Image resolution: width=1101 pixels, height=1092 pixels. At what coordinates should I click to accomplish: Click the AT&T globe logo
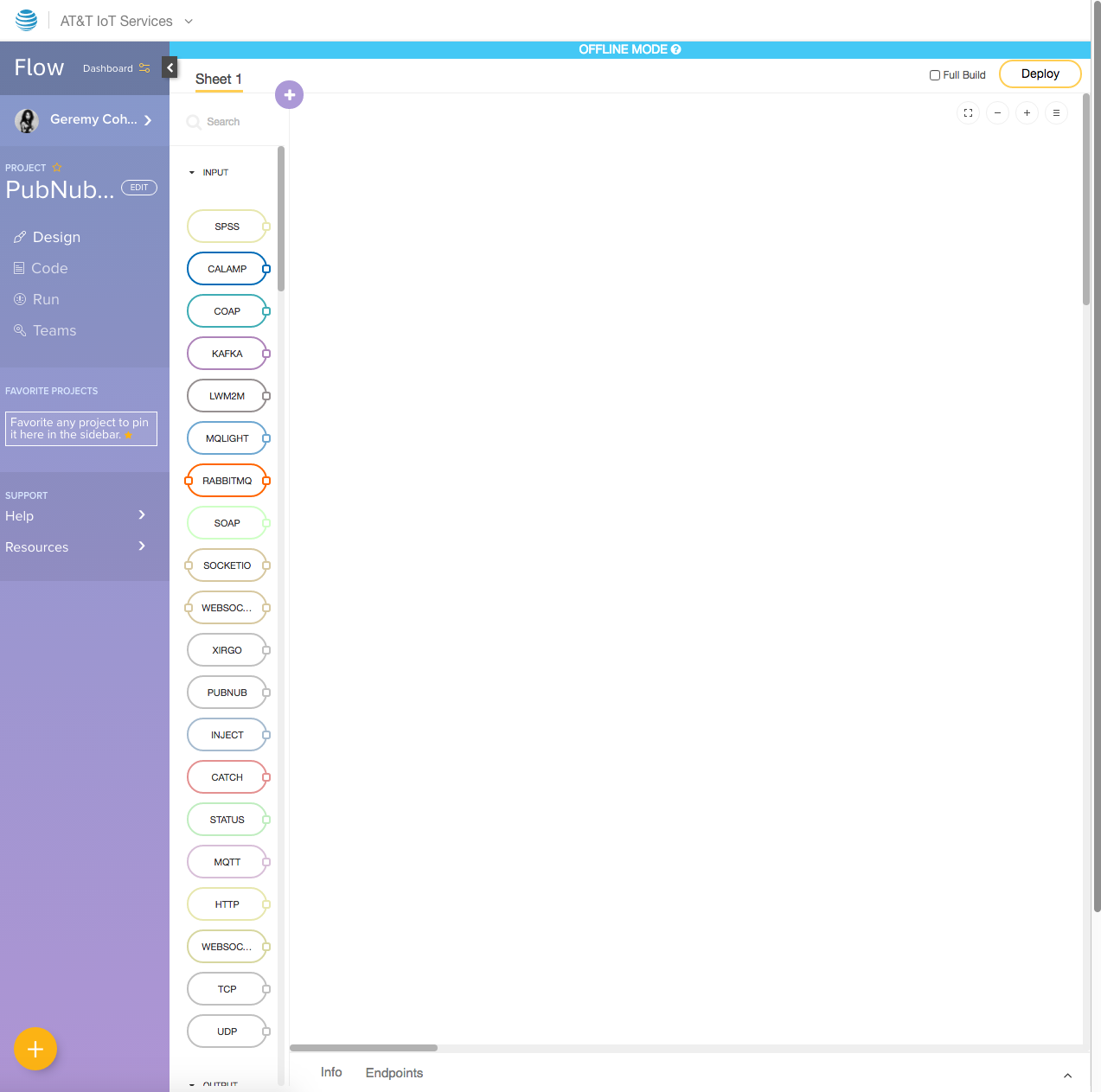click(x=27, y=20)
